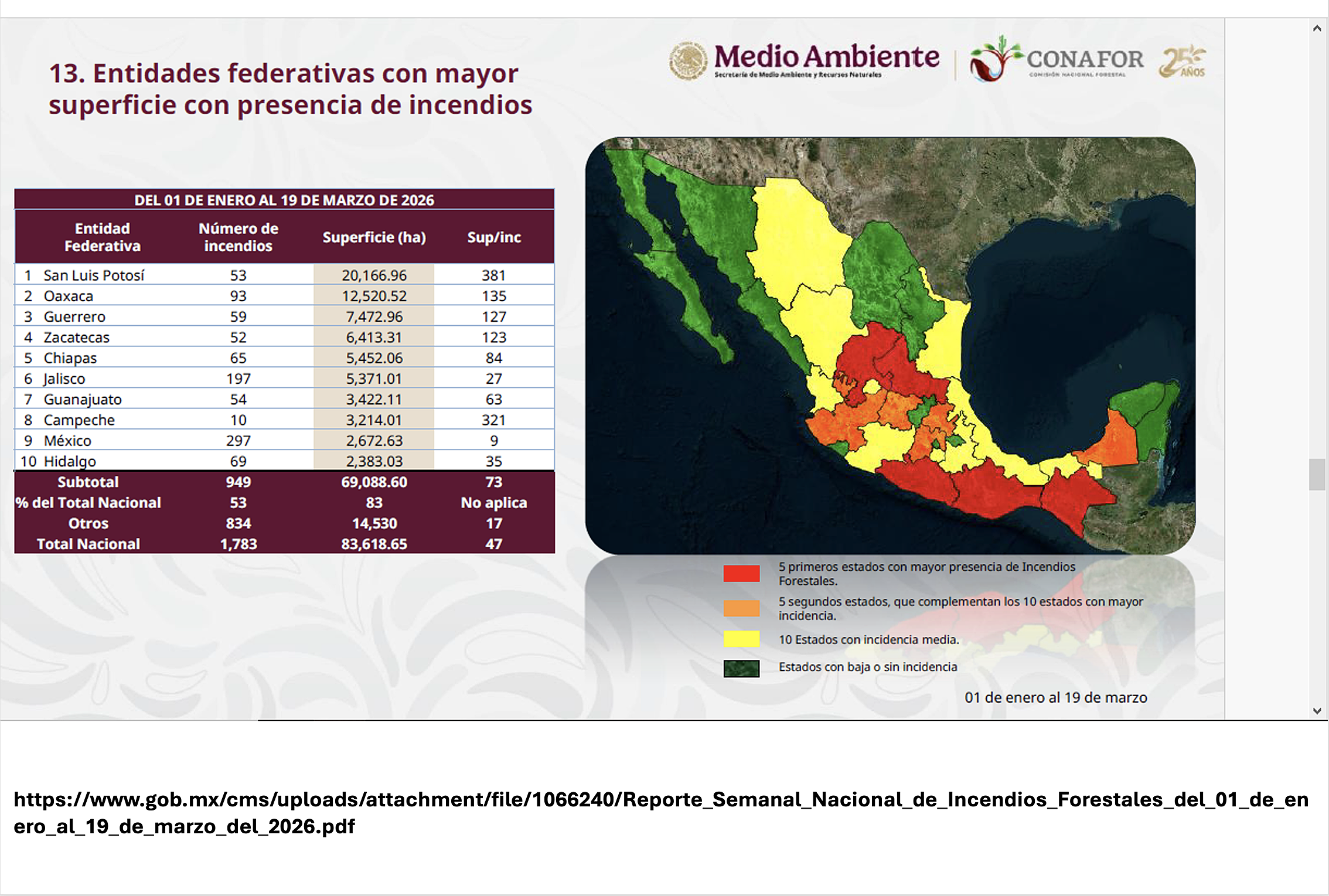Click Oaxaca's surface value 12,520.52
The height and width of the screenshot is (896, 1329).
pyautogui.click(x=374, y=296)
